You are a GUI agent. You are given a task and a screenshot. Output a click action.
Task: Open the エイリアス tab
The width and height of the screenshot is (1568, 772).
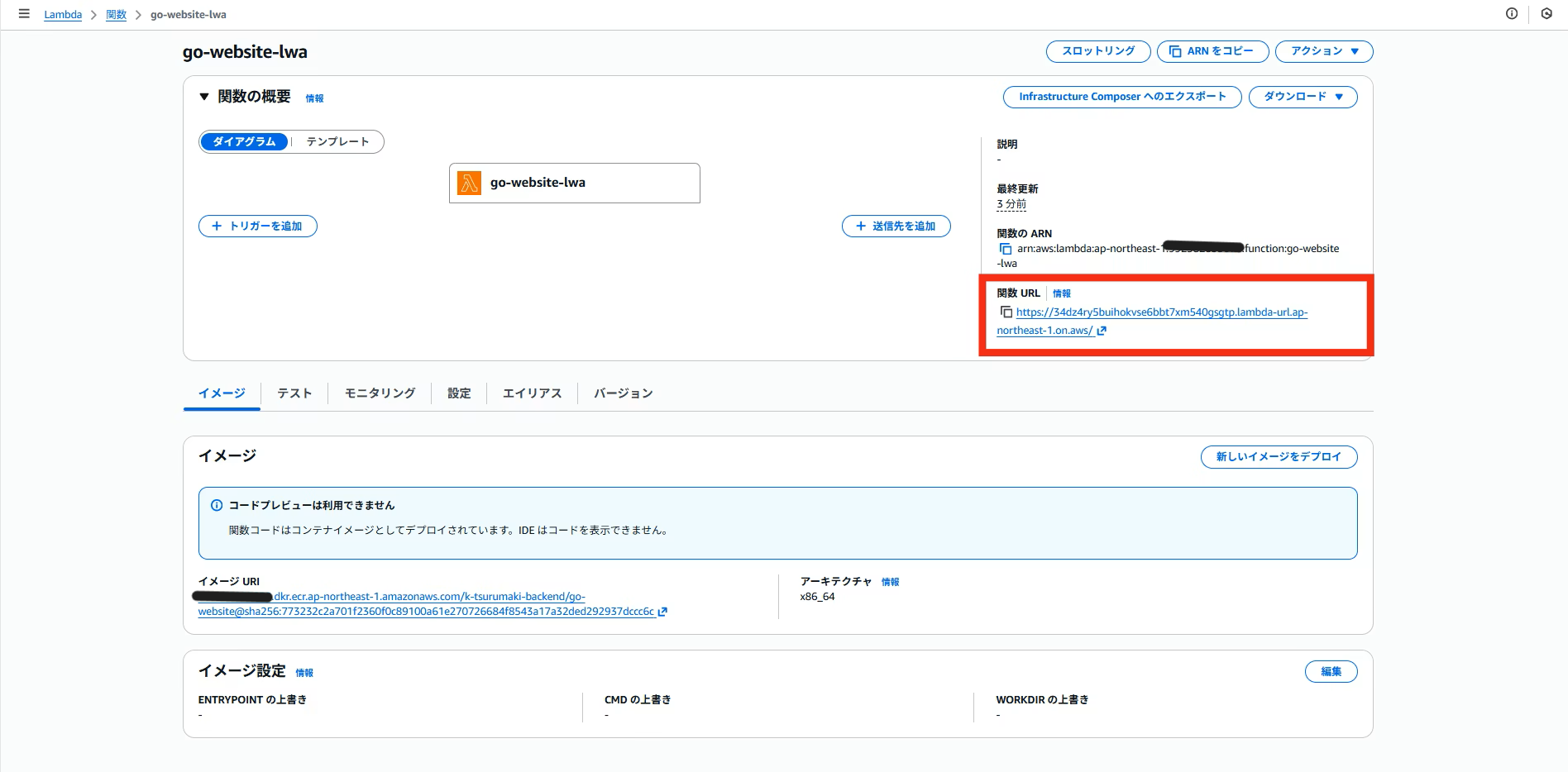(x=532, y=393)
